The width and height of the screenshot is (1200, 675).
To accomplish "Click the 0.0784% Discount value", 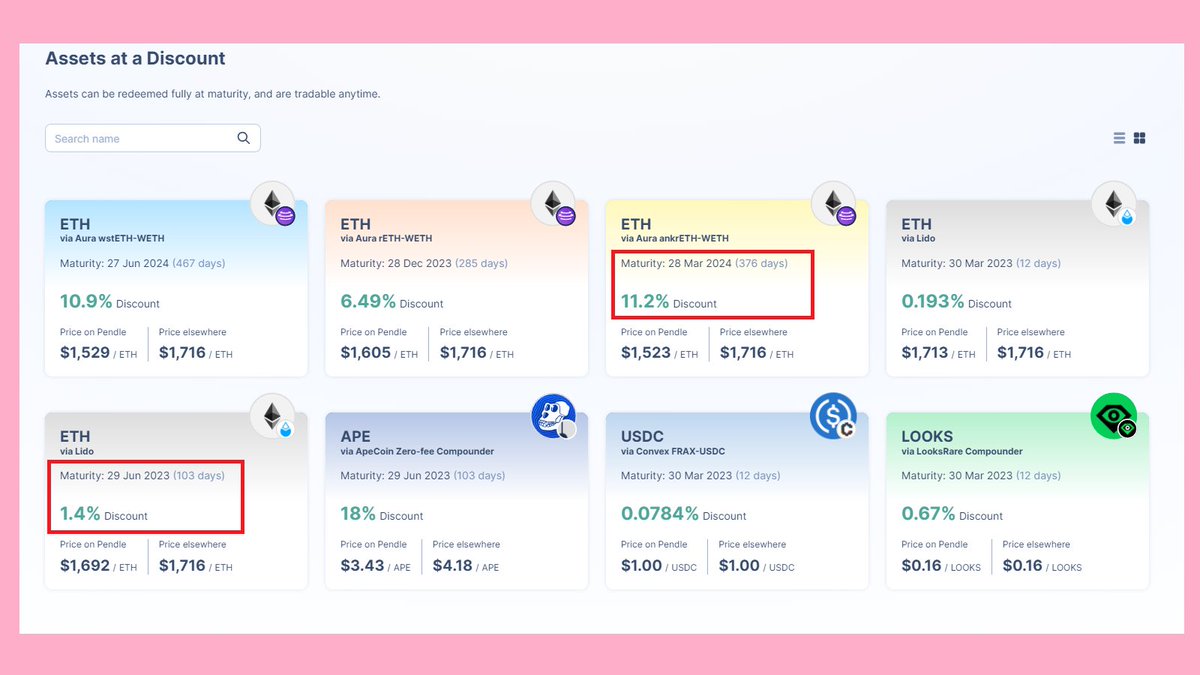I will 683,515.
